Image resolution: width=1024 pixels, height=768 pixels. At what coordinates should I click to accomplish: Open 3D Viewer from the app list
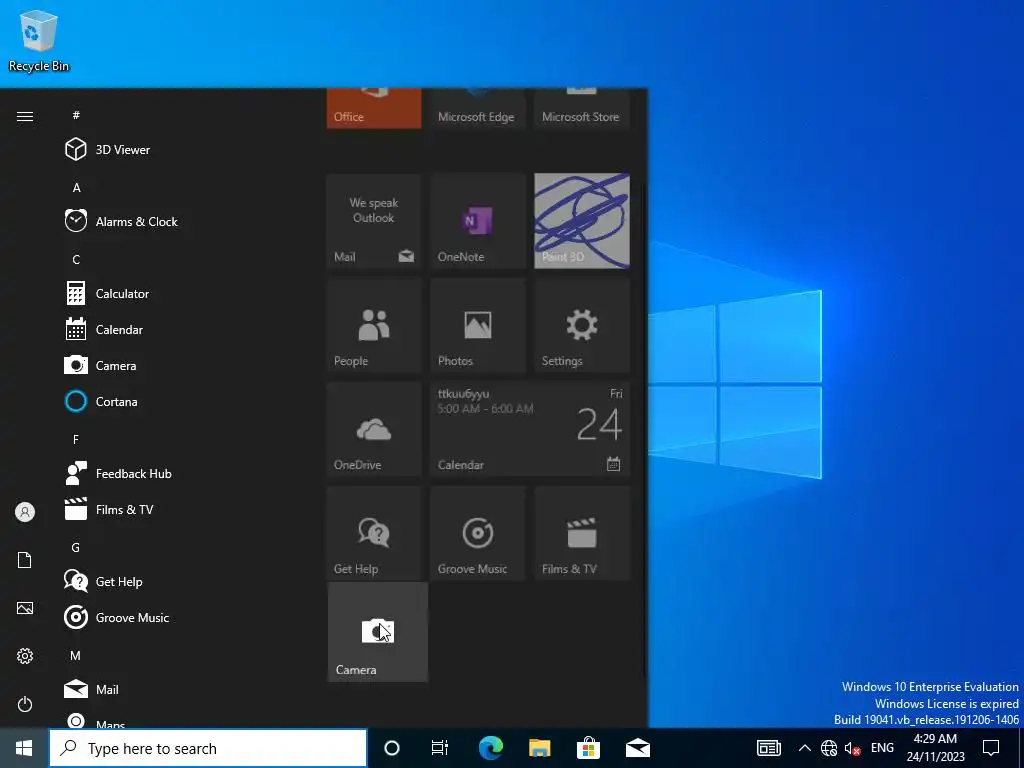176,150
